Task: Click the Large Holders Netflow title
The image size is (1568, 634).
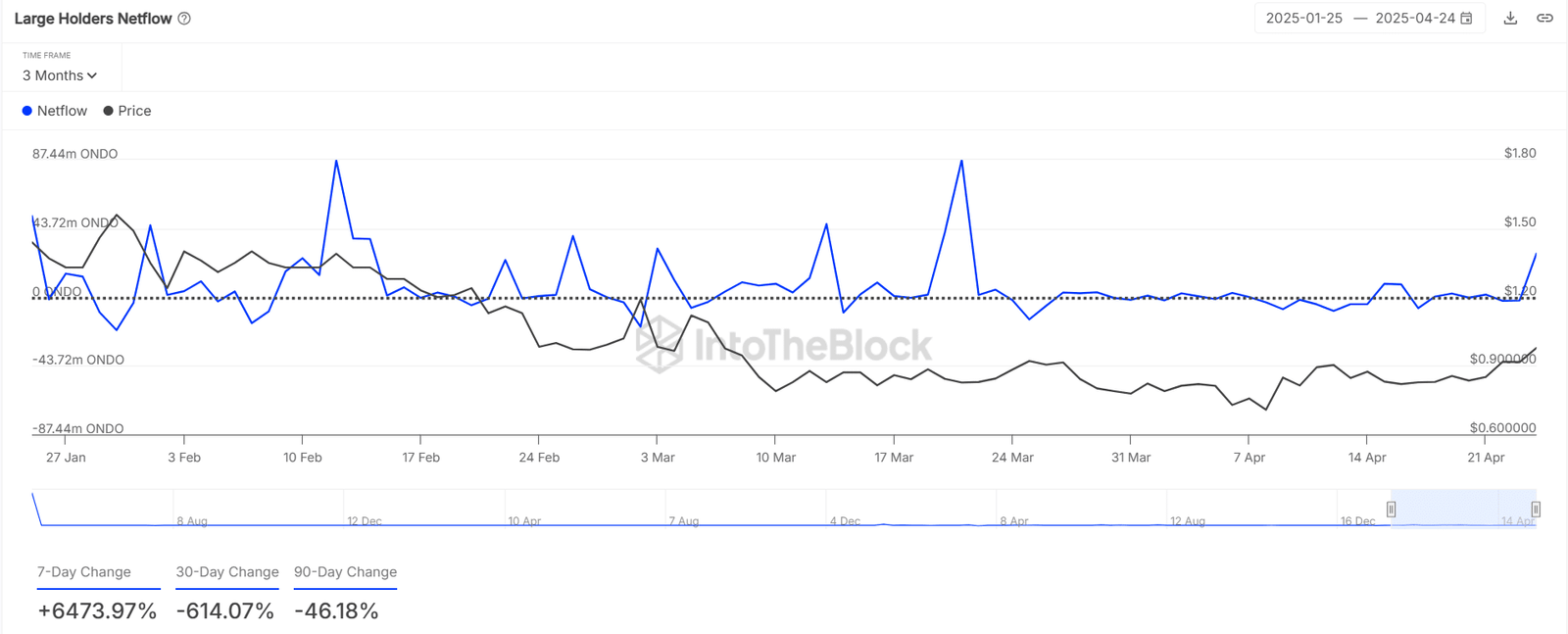Action: click(93, 19)
